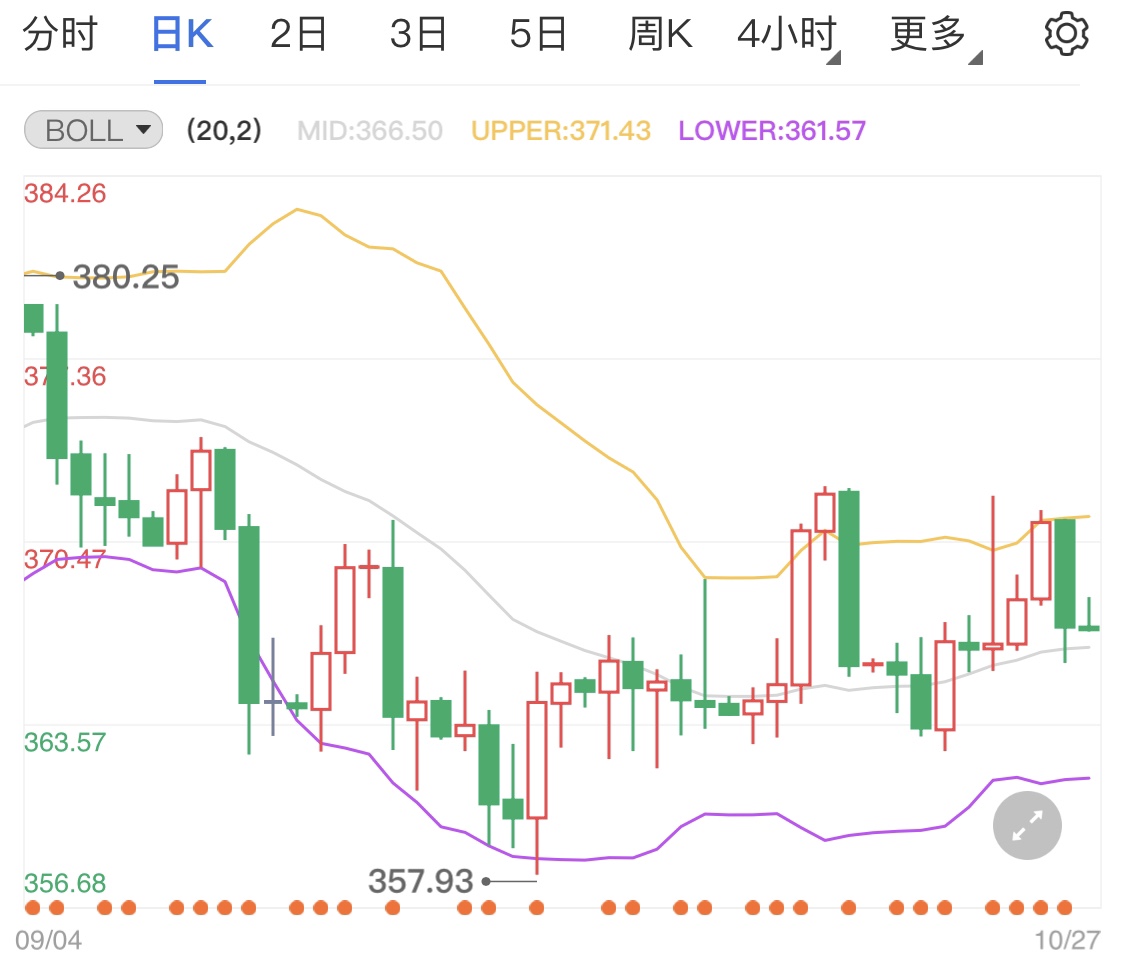Switch to the 周K tab
Image resolution: width=1125 pixels, height=967 pixels.
coord(660,34)
